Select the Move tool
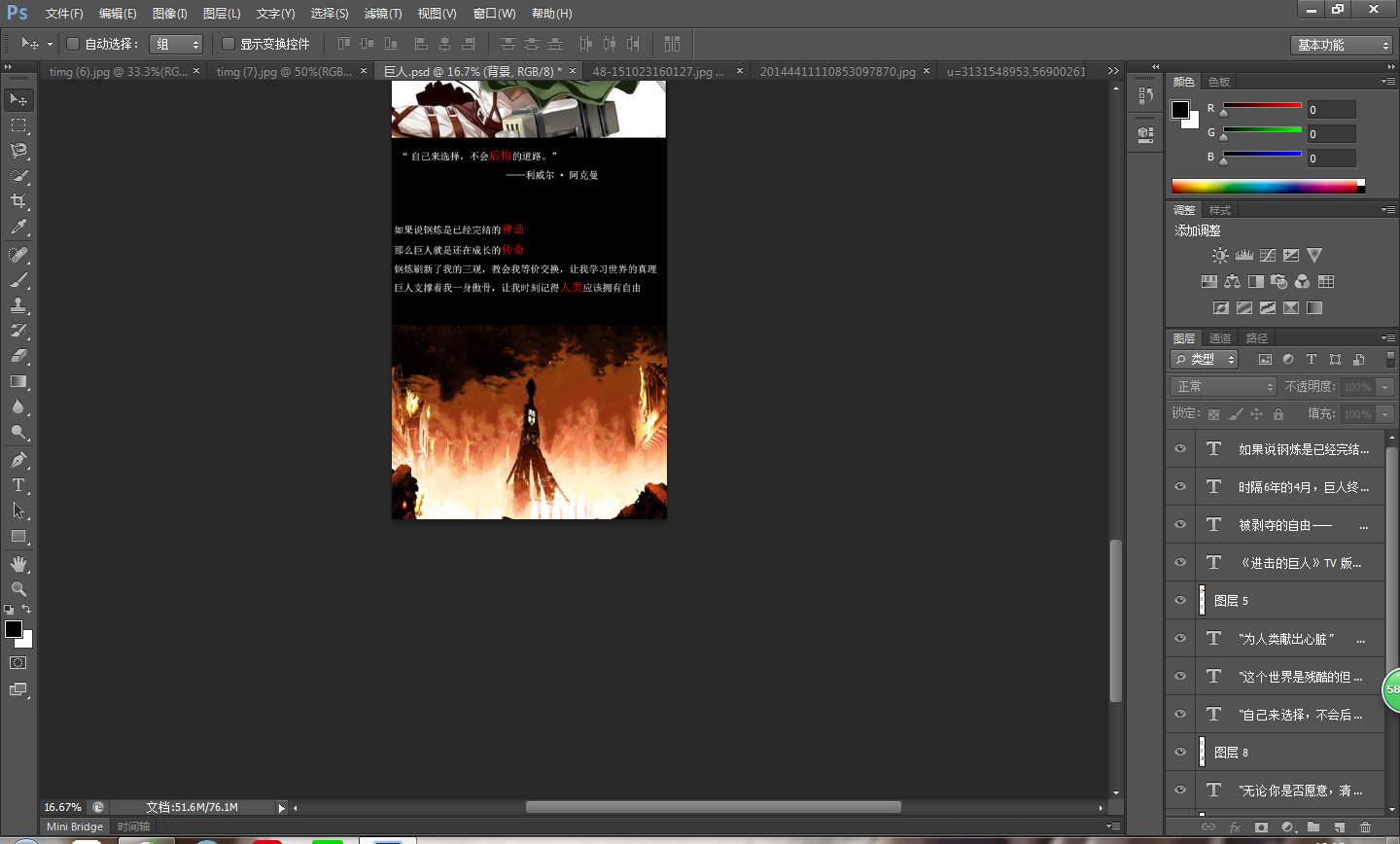The image size is (1400, 844). pyautogui.click(x=18, y=99)
